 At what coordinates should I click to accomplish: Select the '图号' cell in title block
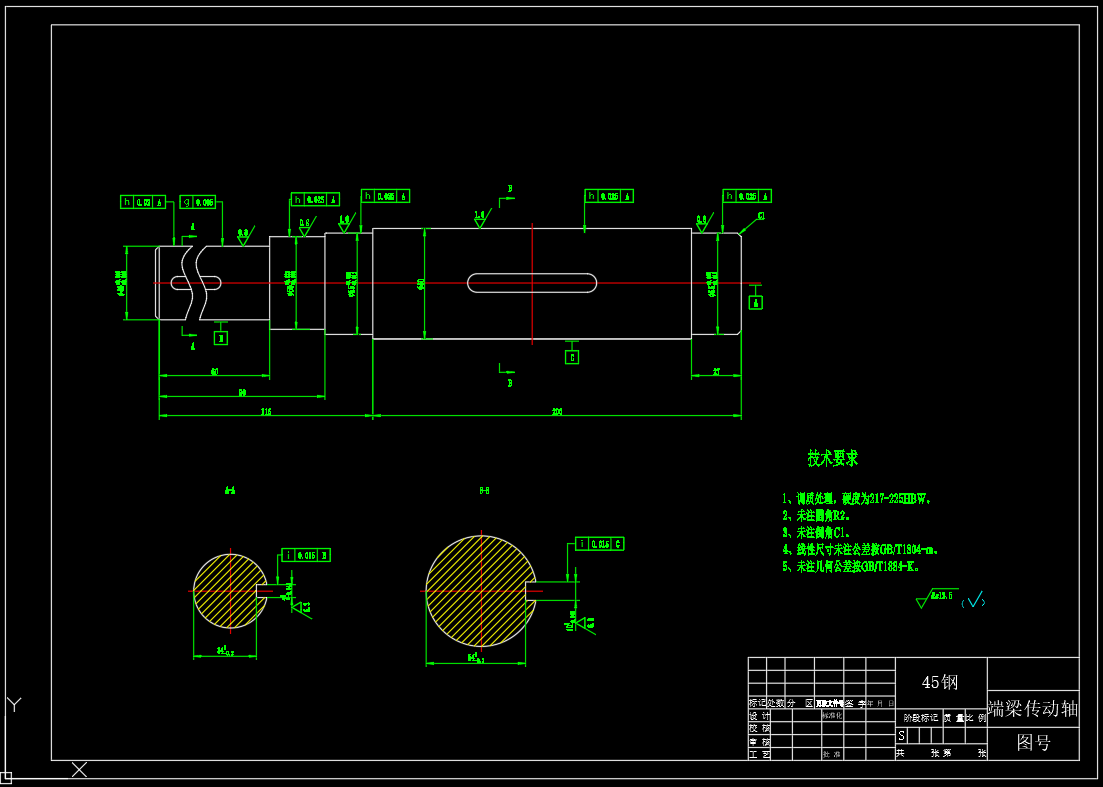click(x=1033, y=743)
